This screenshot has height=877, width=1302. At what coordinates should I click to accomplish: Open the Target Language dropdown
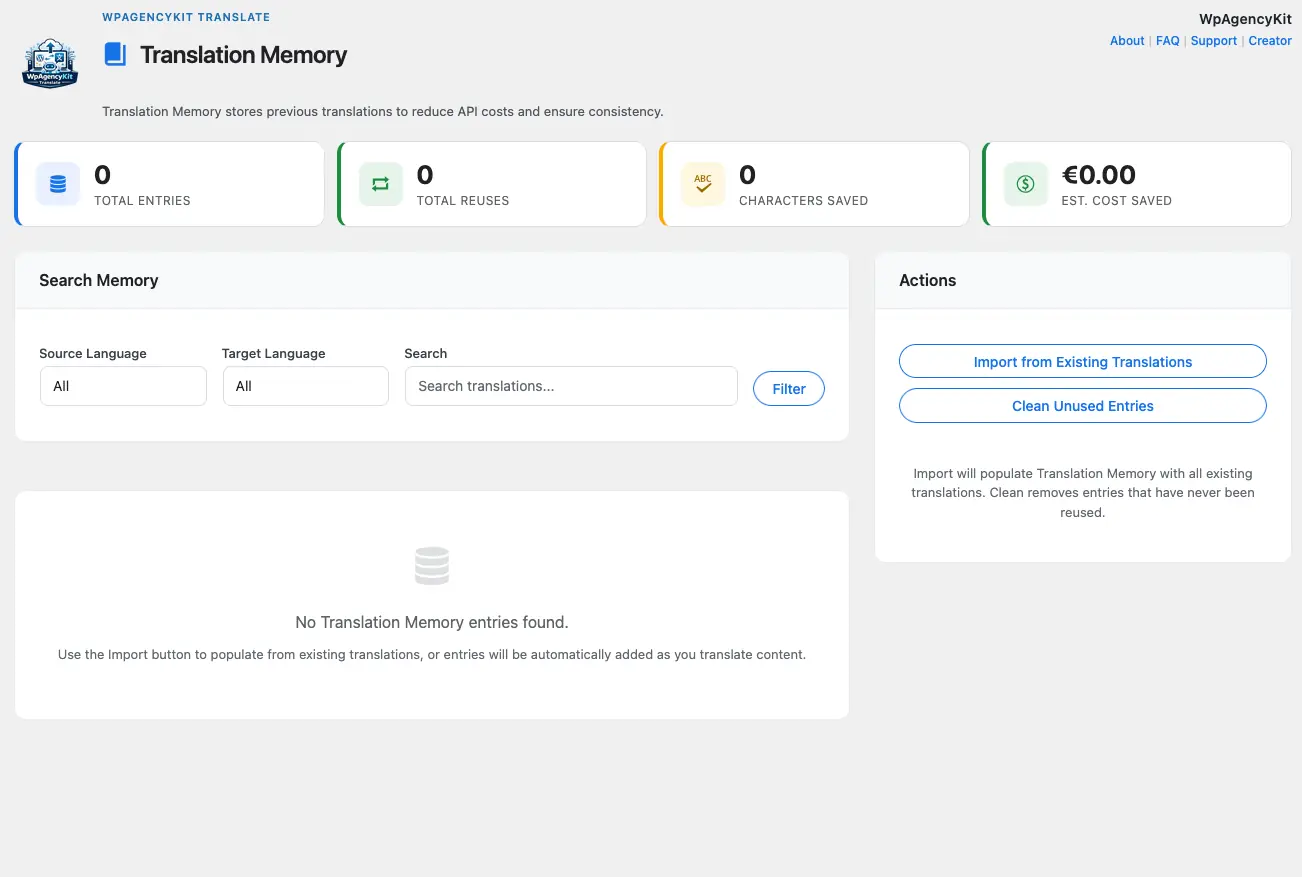[305, 386]
